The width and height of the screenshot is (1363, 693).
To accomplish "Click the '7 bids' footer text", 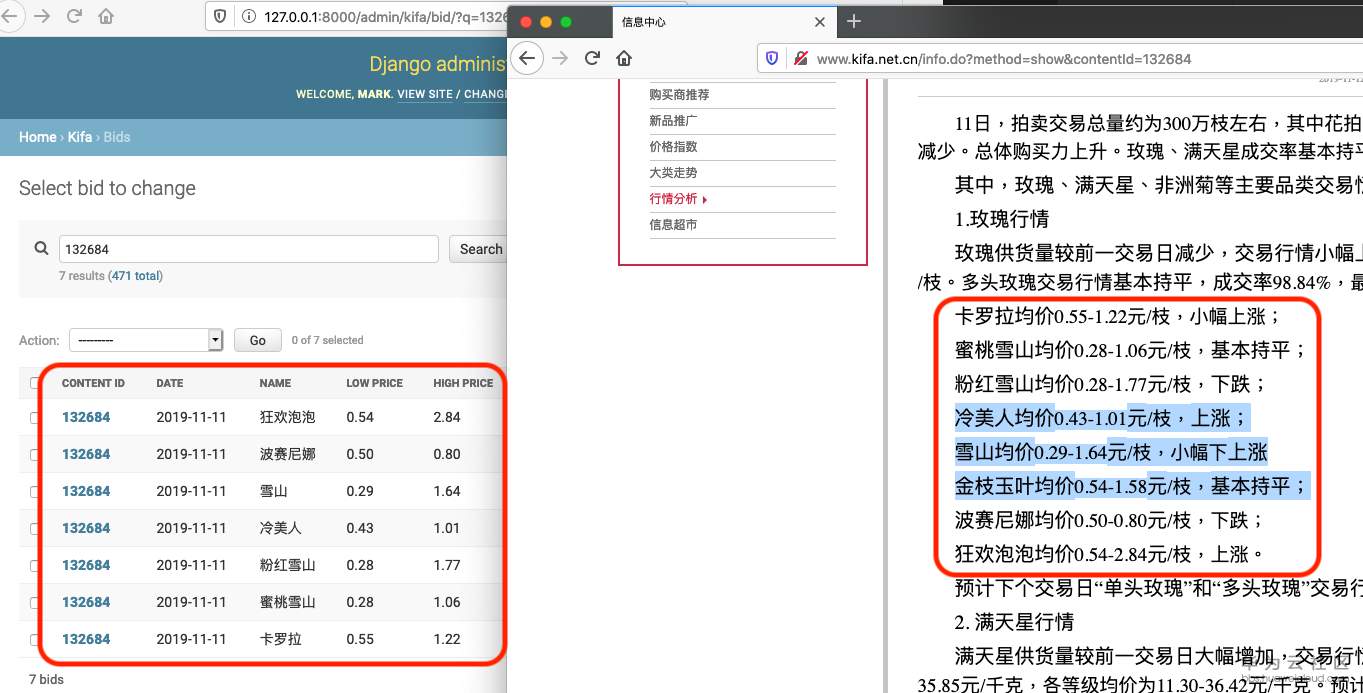I will coord(46,679).
